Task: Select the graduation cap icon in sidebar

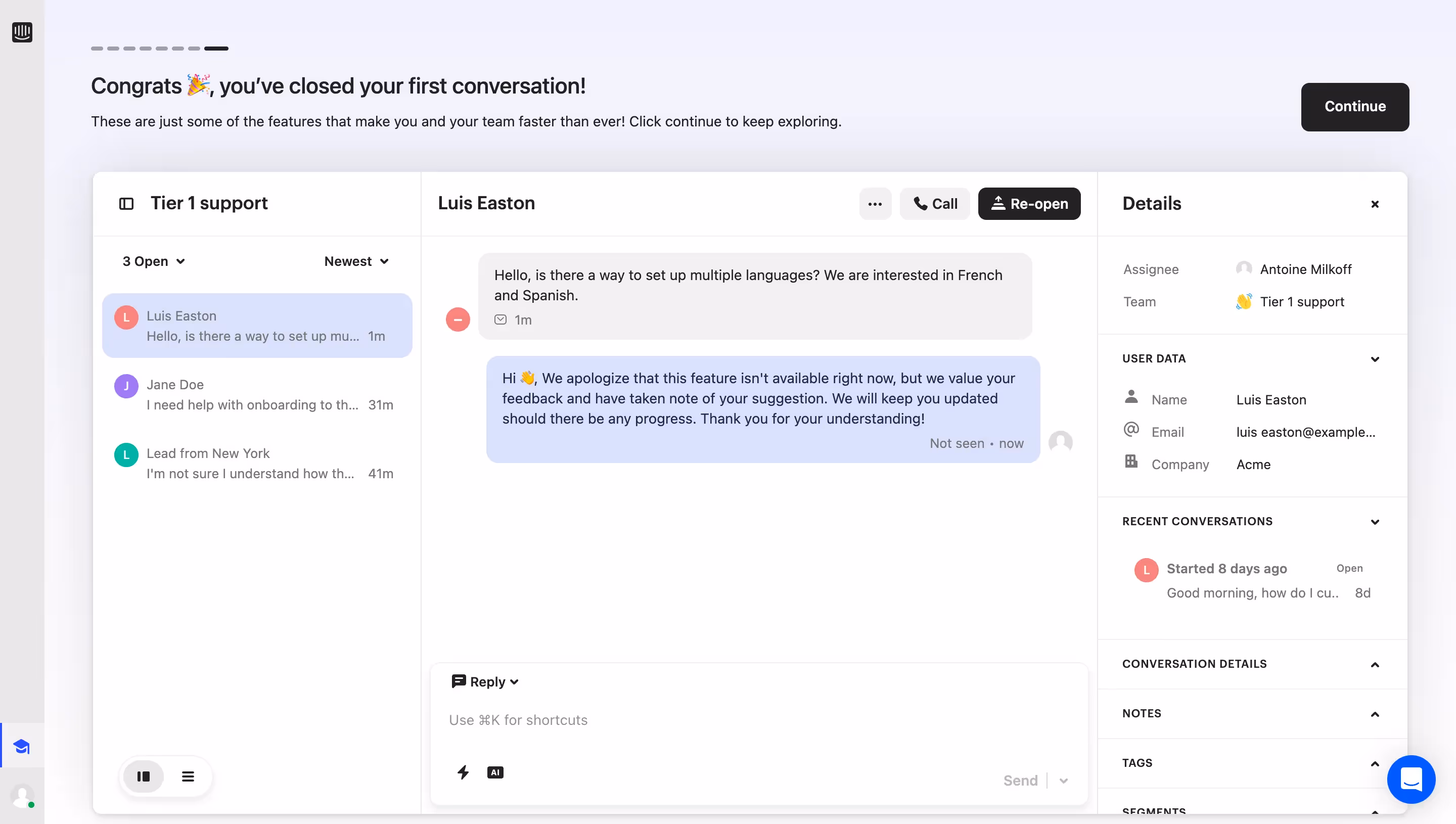Action: [22, 746]
